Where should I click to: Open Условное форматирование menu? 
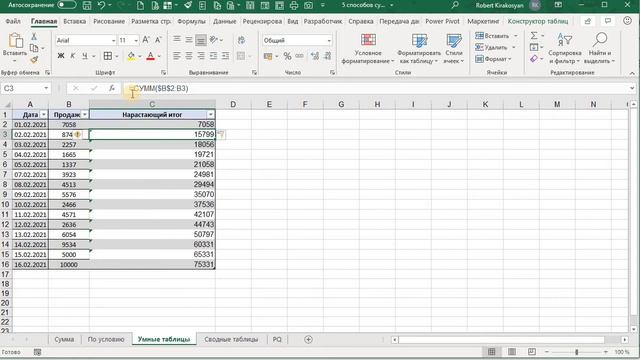(x=368, y=49)
